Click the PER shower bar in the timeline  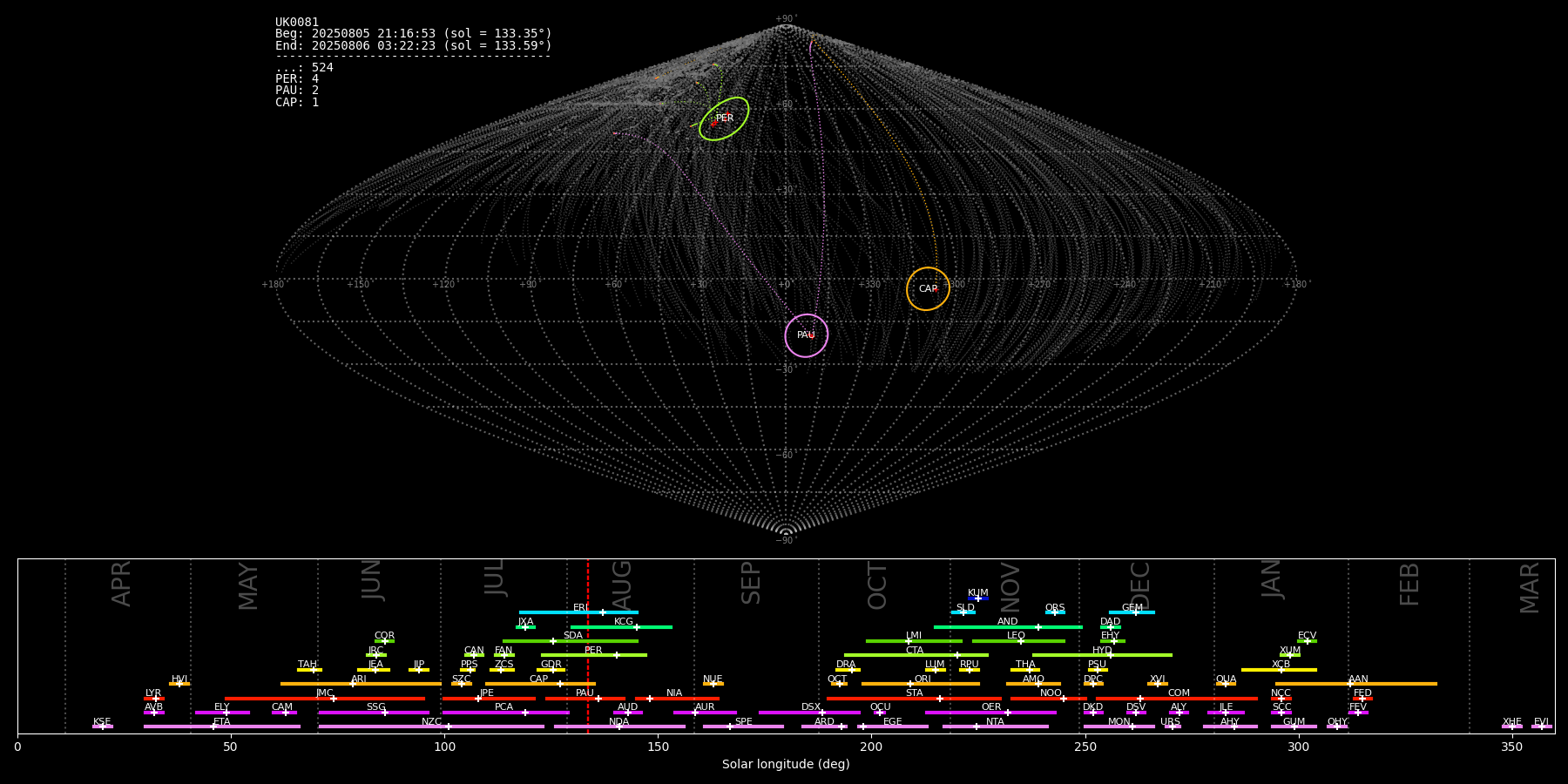point(594,655)
